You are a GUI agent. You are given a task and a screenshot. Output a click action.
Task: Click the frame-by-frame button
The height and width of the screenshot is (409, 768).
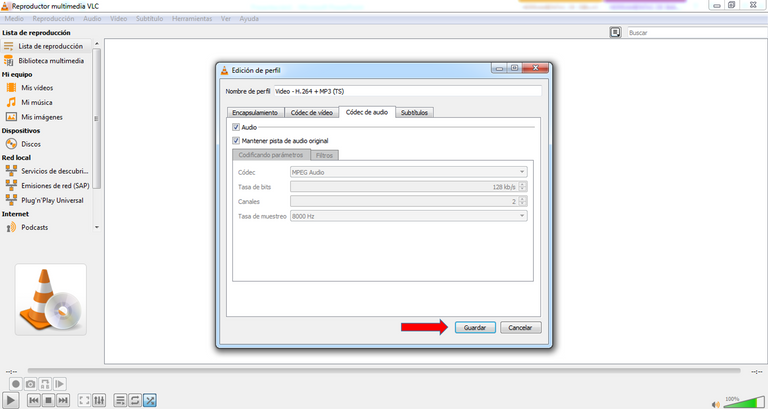pyautogui.click(x=60, y=384)
